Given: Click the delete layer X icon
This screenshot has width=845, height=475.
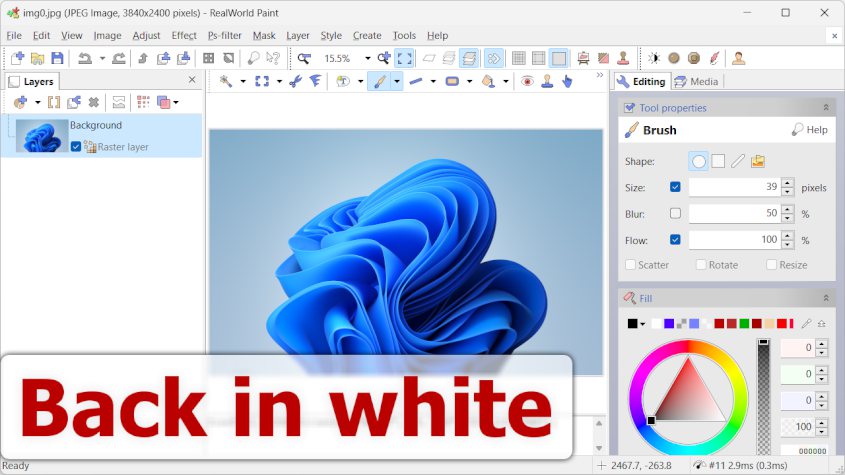Looking at the screenshot, I should [x=94, y=102].
